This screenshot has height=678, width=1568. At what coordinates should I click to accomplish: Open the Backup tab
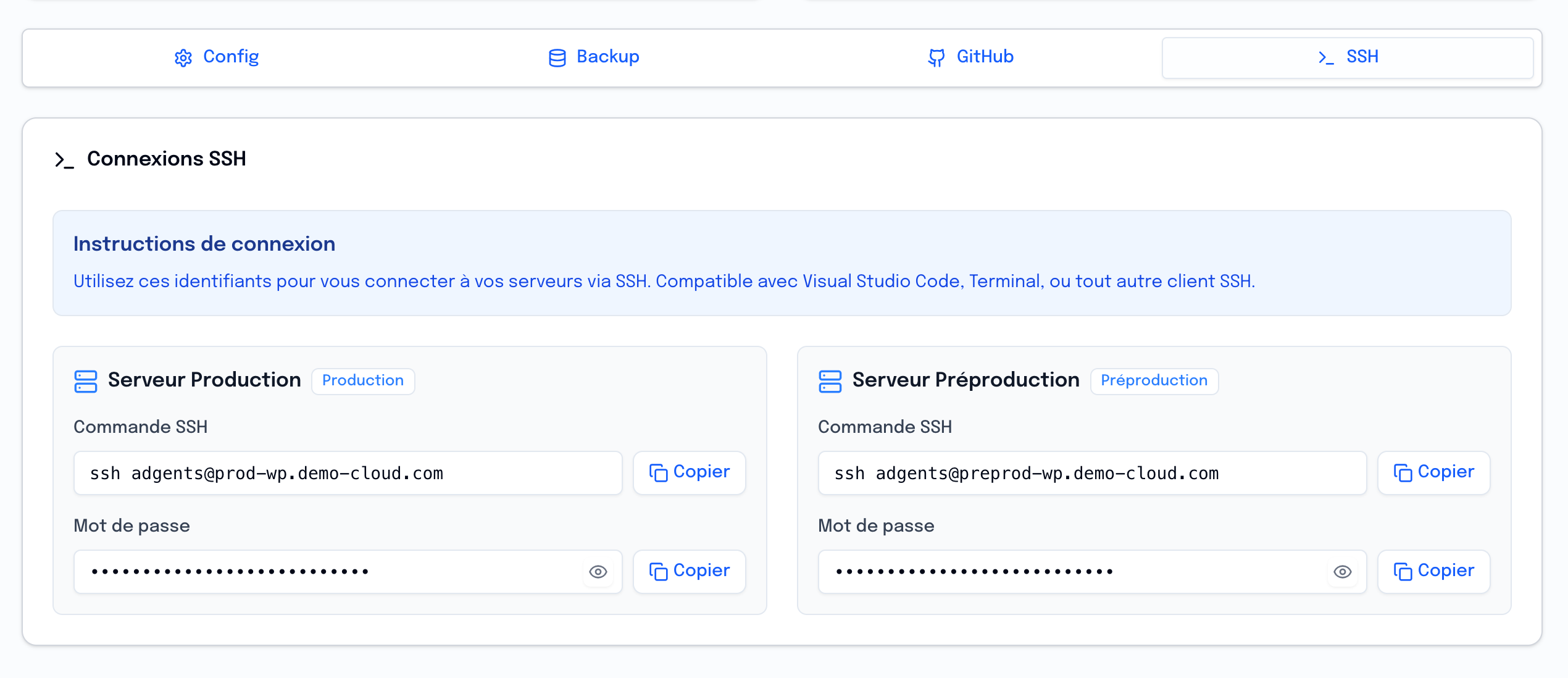594,57
